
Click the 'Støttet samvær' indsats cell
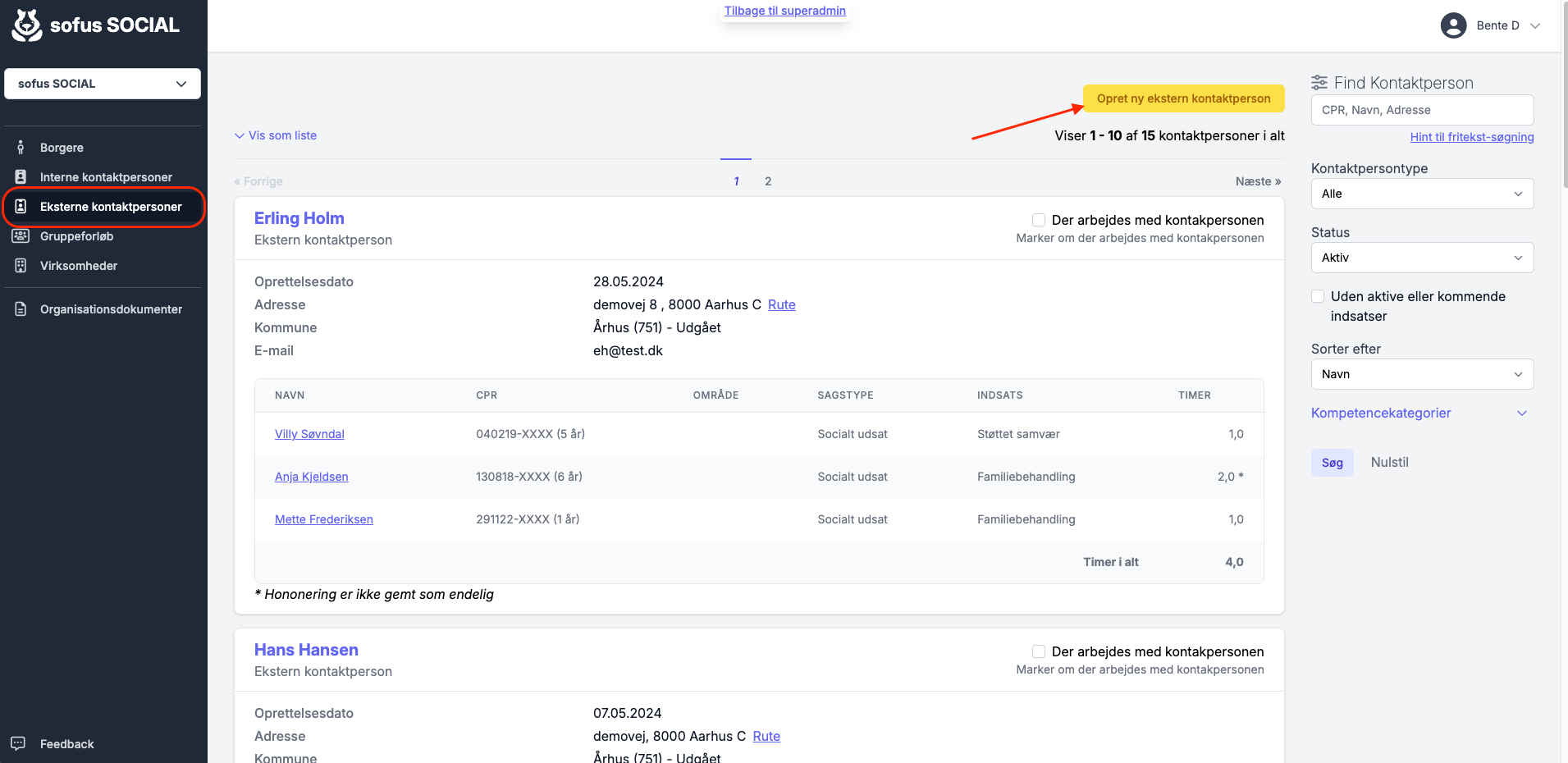(x=1018, y=434)
